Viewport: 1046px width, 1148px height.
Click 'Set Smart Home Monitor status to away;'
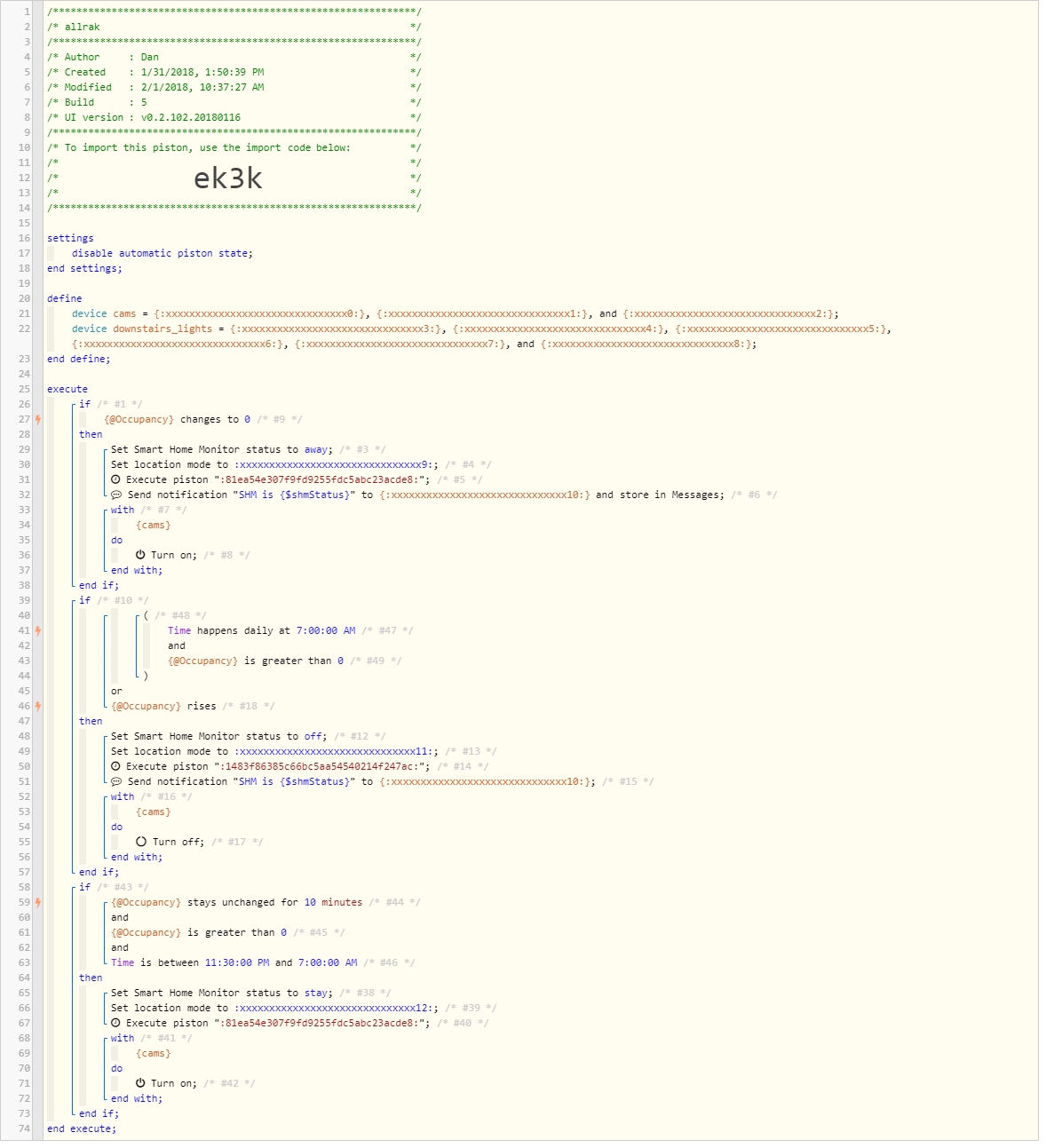click(x=222, y=449)
